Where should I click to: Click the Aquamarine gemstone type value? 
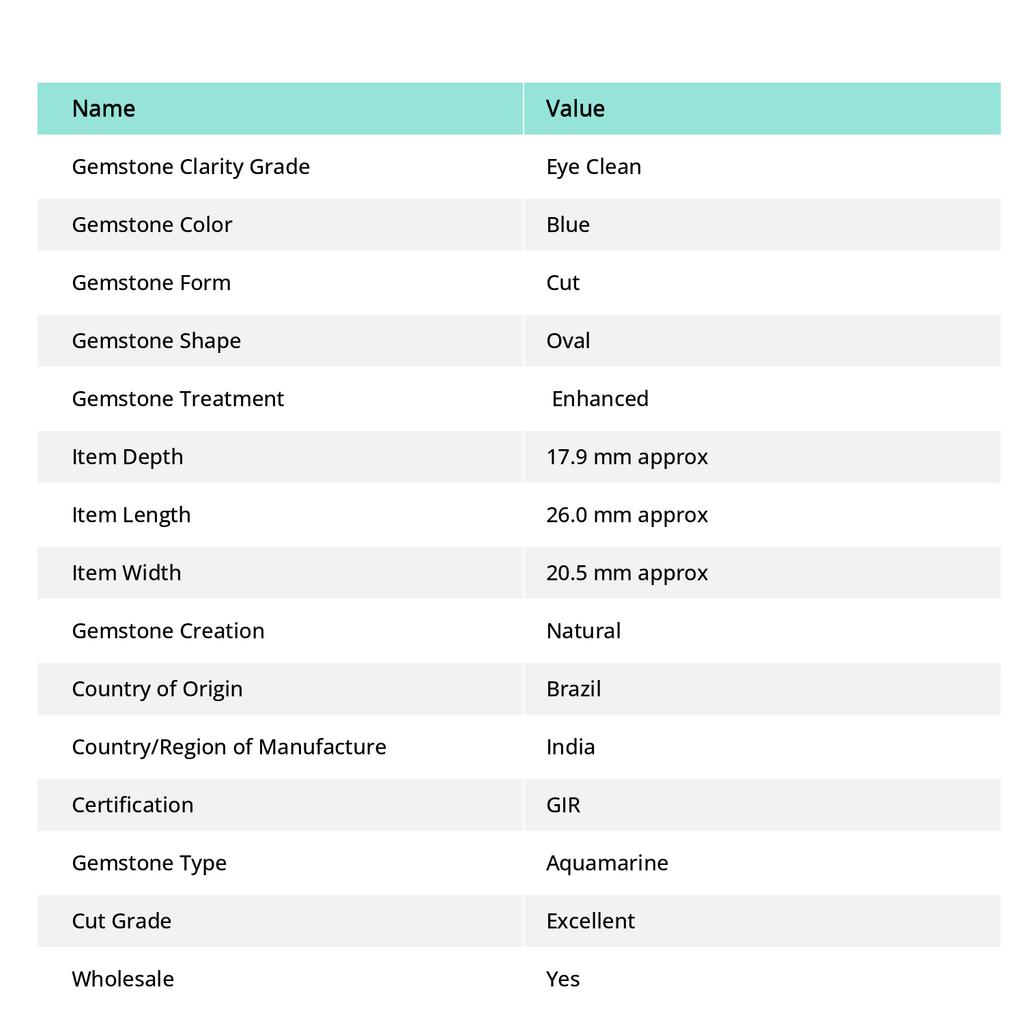tap(607, 863)
